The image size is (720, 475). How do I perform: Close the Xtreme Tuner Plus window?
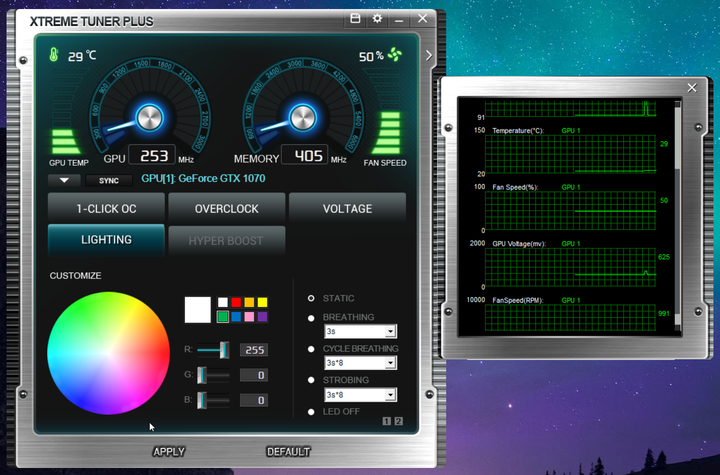point(422,18)
